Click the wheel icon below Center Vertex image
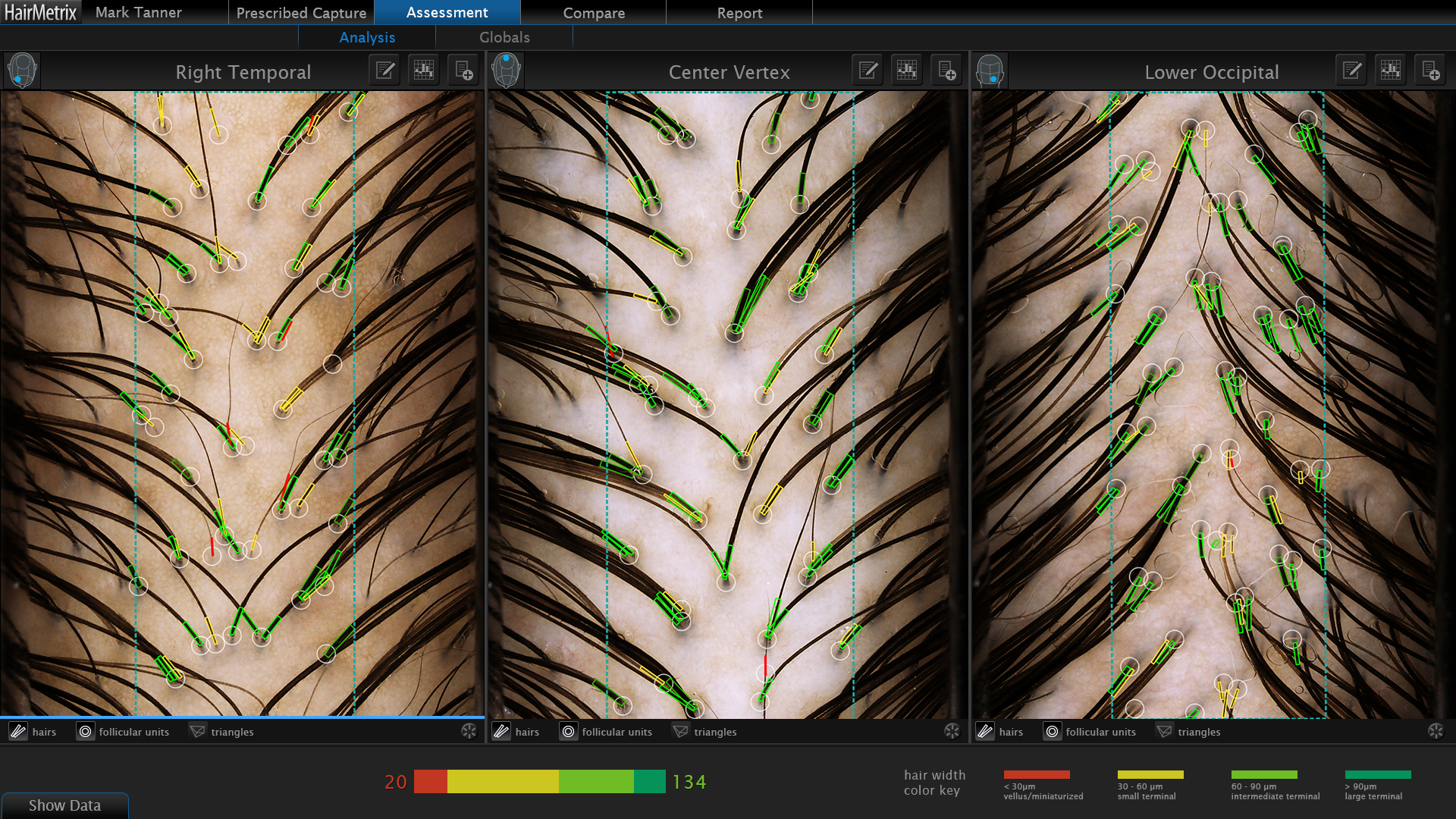The width and height of the screenshot is (1456, 819). 952,731
